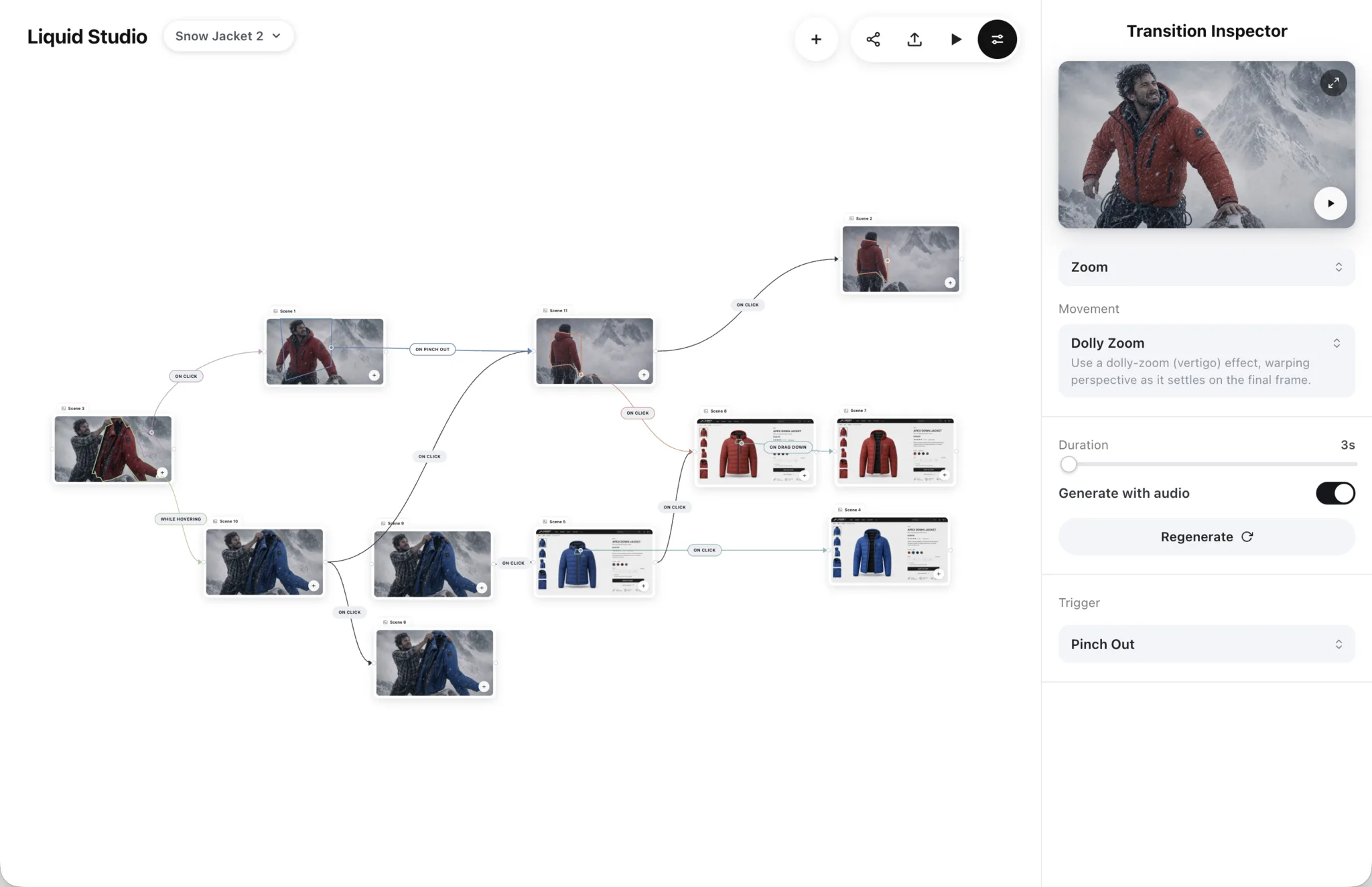Click plus icon on Scene 11
1372x887 pixels.
point(643,374)
